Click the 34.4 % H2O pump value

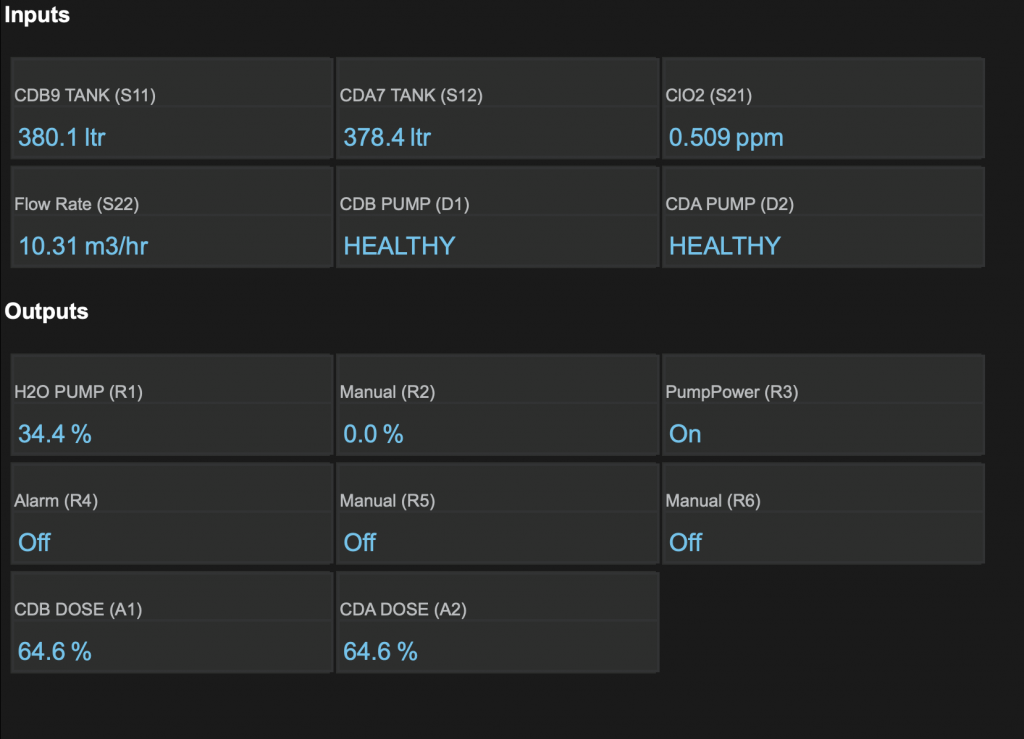pyautogui.click(x=55, y=434)
